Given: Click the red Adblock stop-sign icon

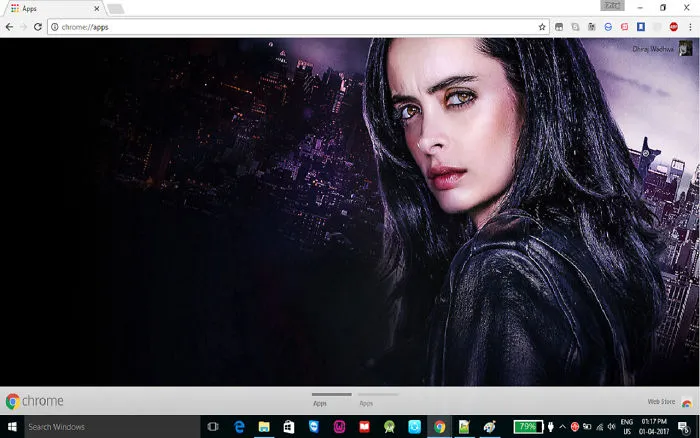Looking at the screenshot, I should [x=674, y=27].
